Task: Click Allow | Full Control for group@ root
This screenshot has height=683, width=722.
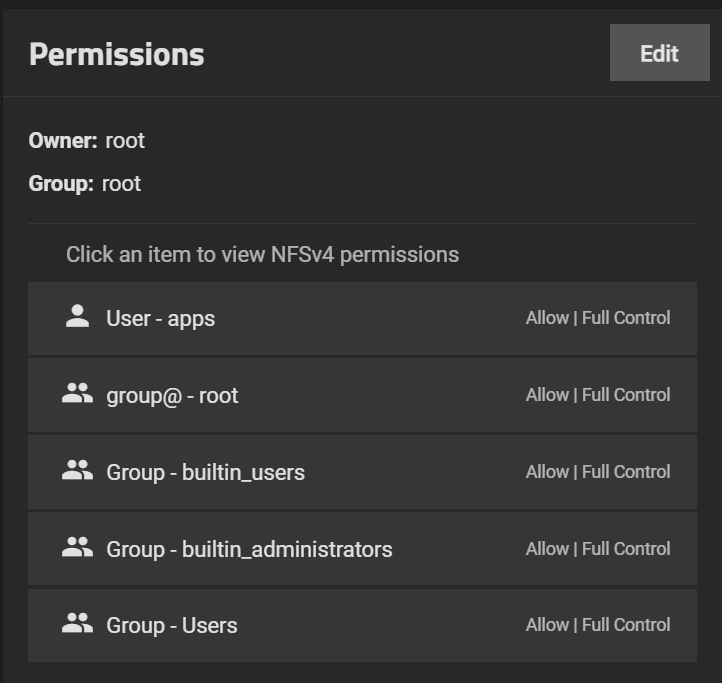Action: (x=598, y=395)
